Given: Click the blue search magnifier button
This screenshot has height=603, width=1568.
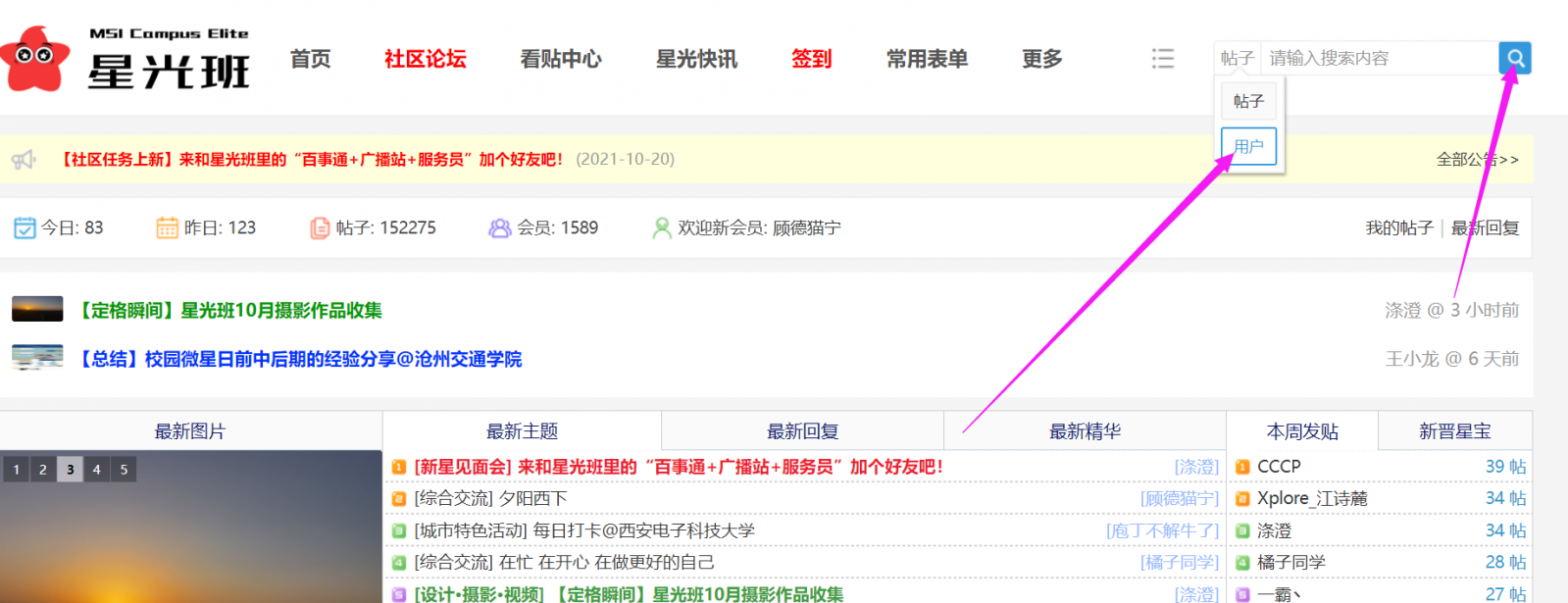Looking at the screenshot, I should (1515, 58).
